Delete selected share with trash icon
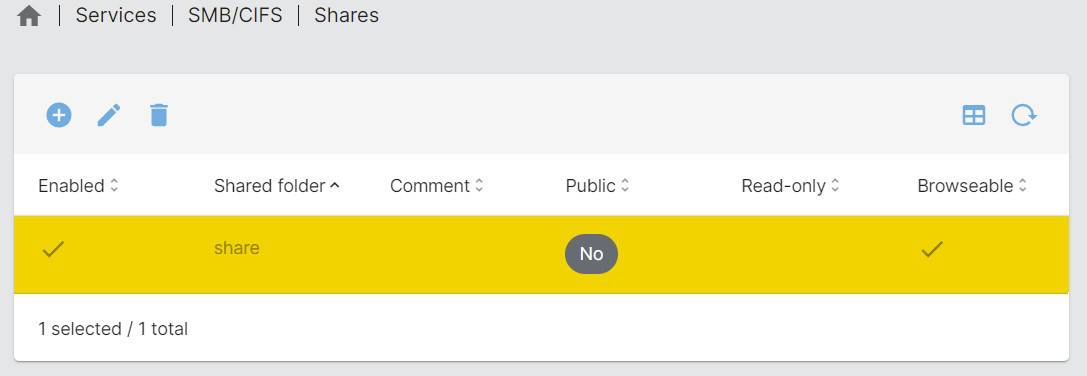Screen dimensions: 1087x376 (159, 115)
